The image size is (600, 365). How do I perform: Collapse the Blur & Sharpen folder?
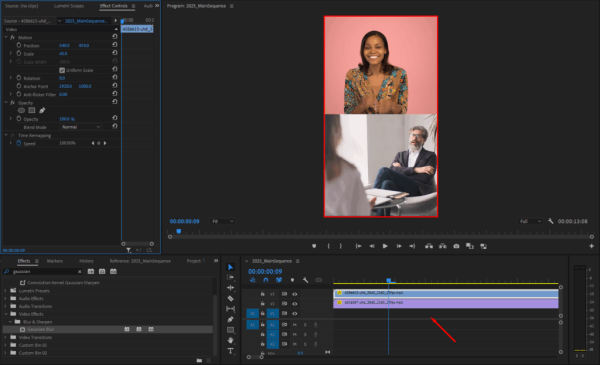pyautogui.click(x=10, y=322)
